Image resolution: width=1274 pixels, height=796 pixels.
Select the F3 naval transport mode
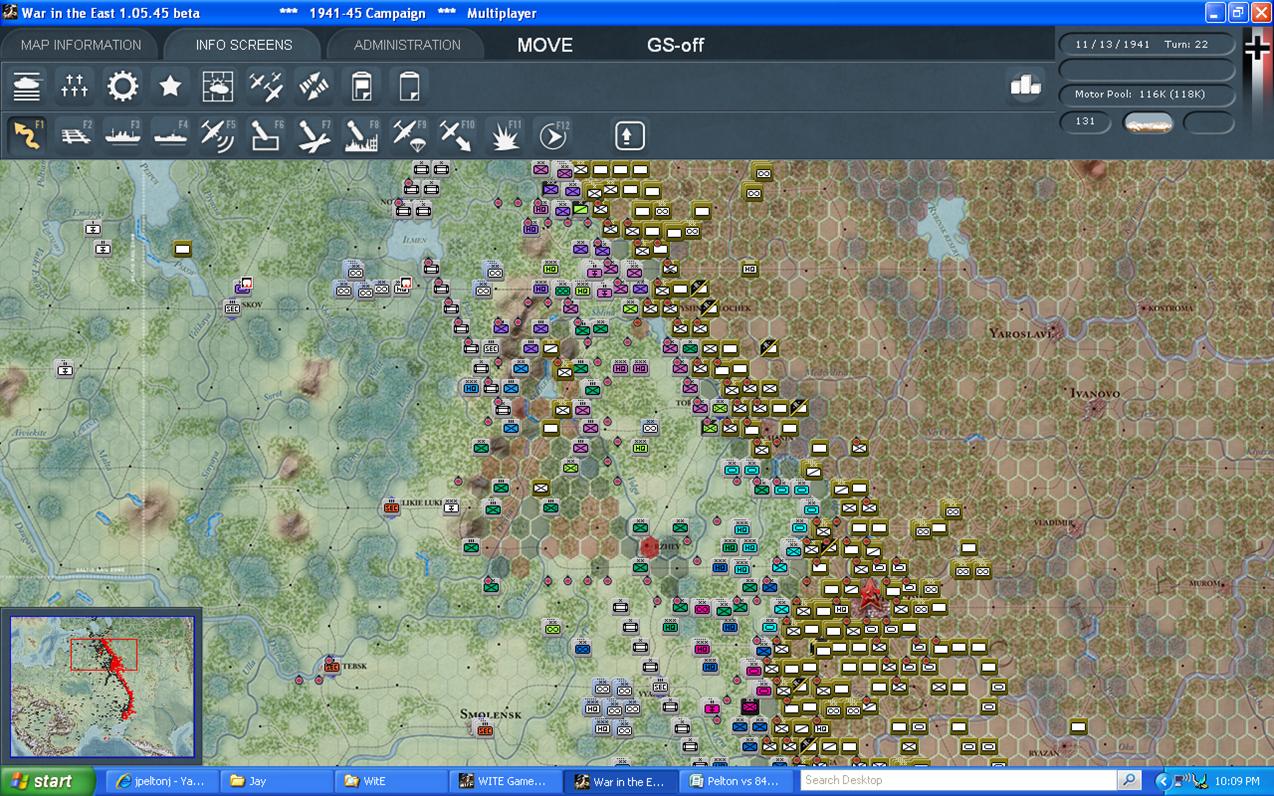pyautogui.click(x=123, y=135)
